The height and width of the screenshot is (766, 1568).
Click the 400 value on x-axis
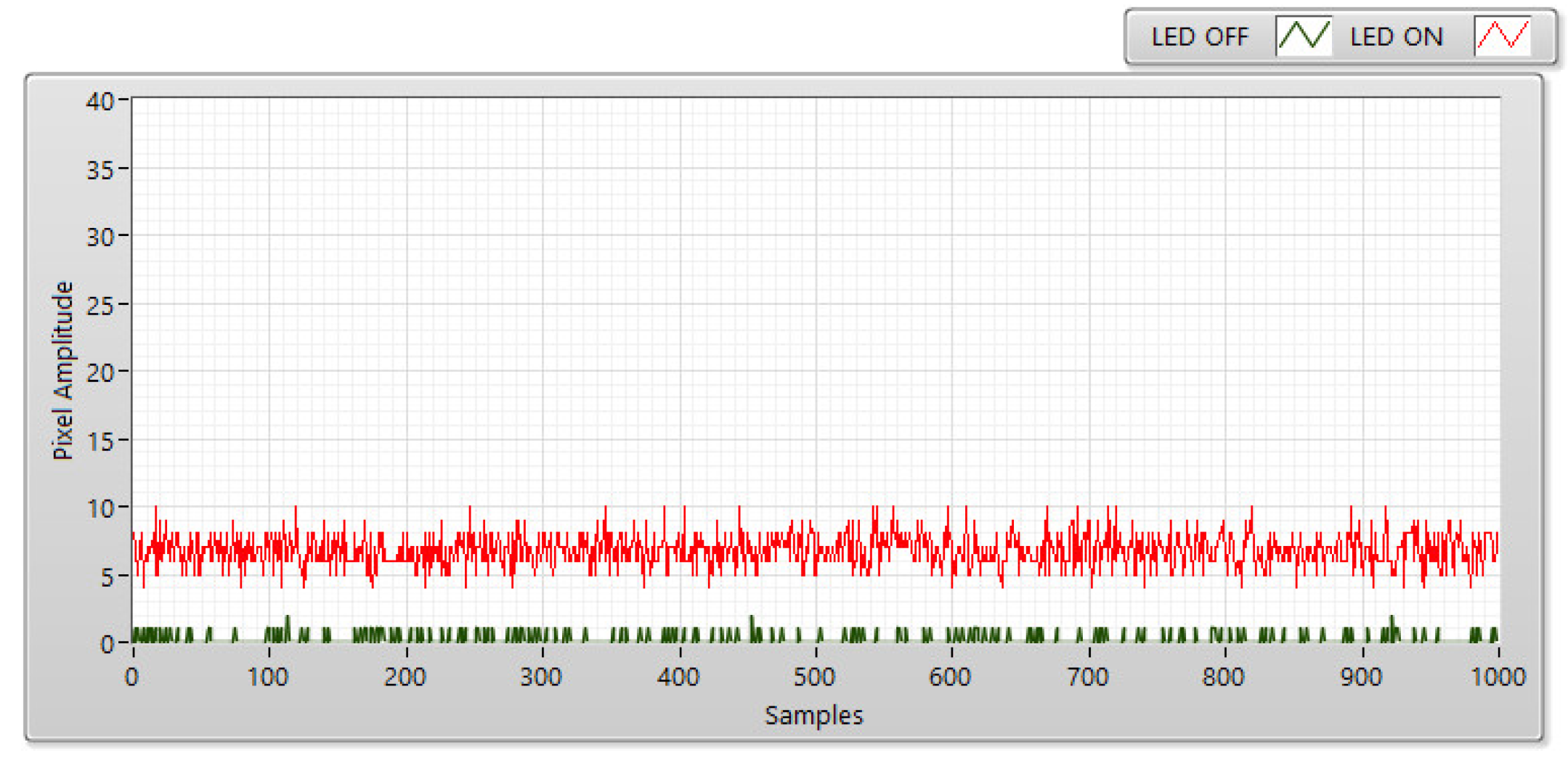678,677
